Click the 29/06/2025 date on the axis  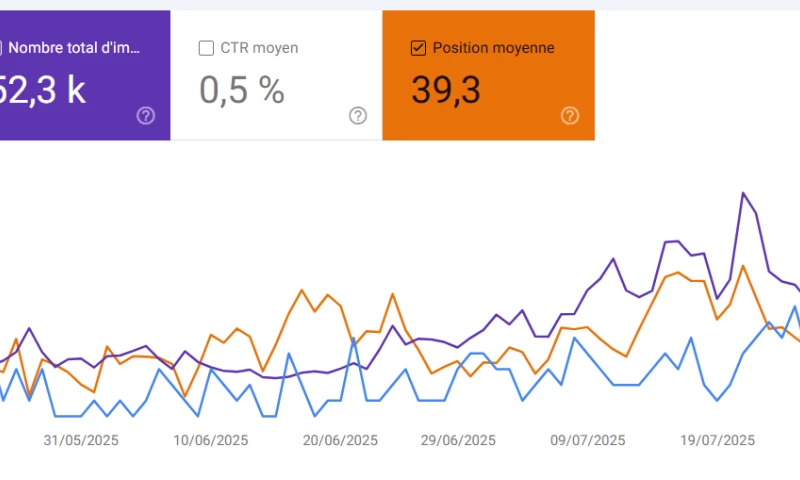(x=457, y=440)
